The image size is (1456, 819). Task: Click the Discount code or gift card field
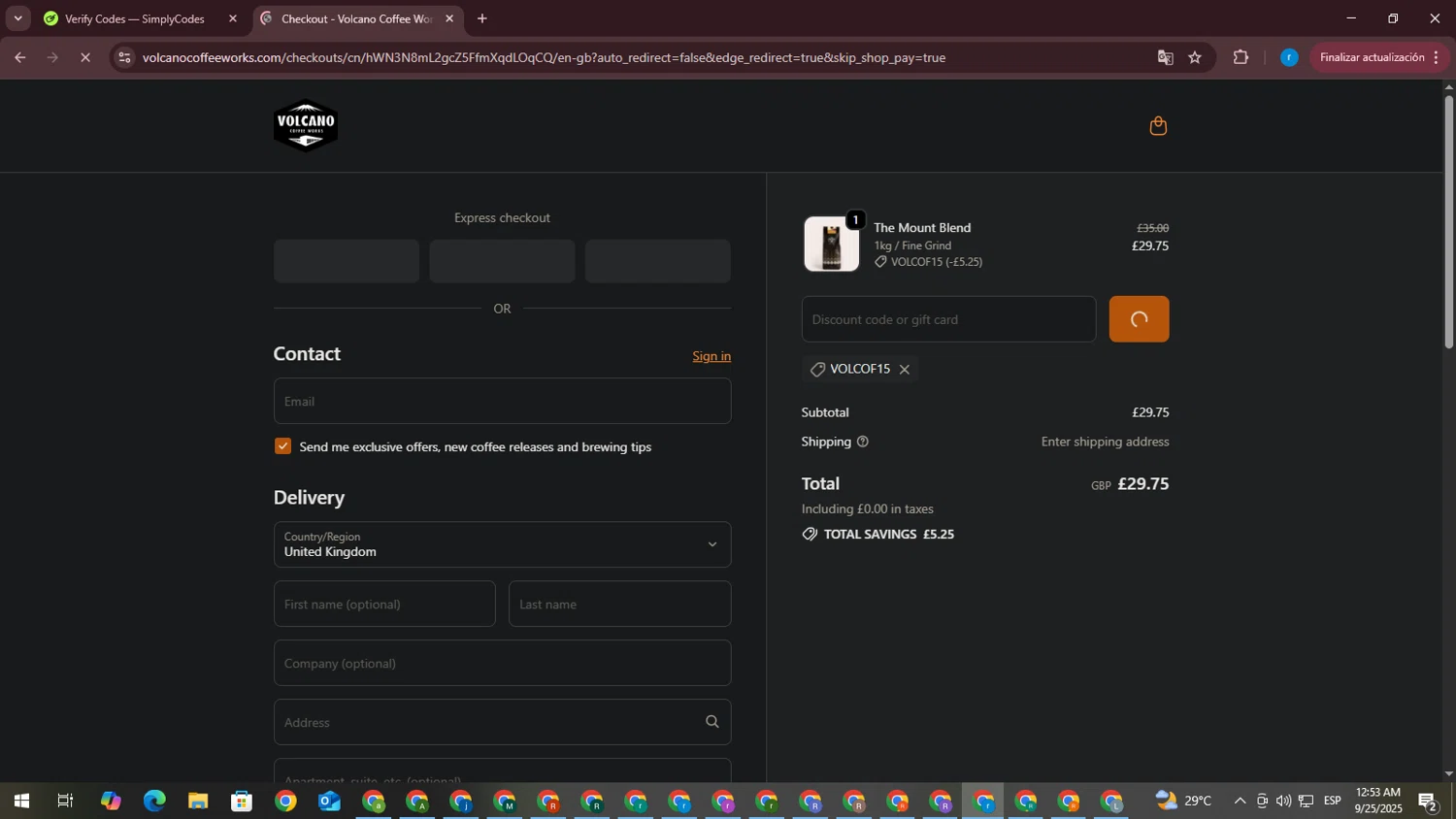click(x=948, y=319)
